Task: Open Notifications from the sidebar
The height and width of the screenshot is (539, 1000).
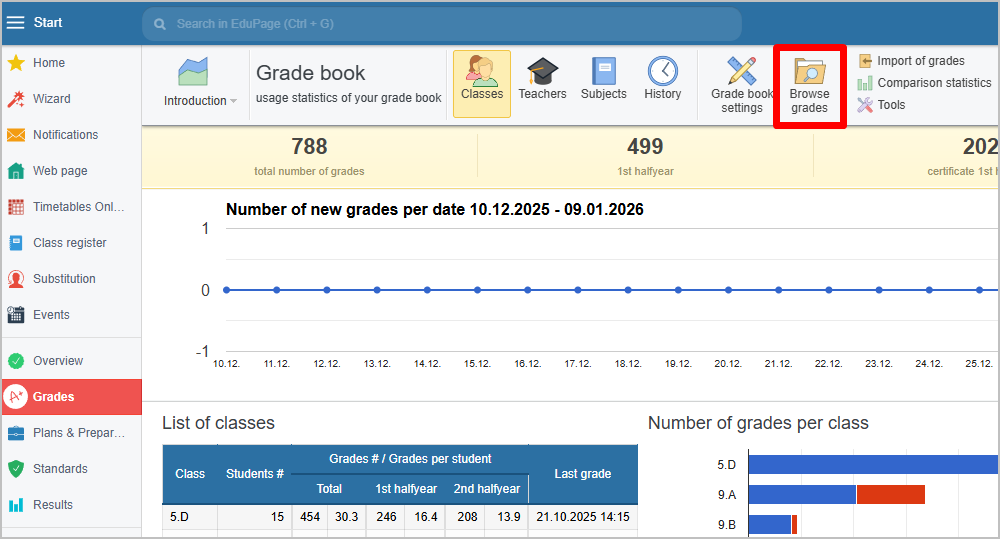Action: tap(65, 135)
